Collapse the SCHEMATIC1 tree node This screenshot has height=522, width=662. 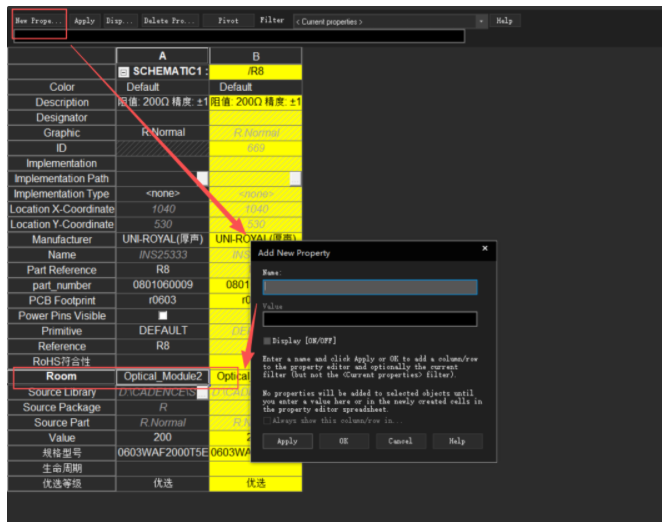pyautogui.click(x=123, y=72)
